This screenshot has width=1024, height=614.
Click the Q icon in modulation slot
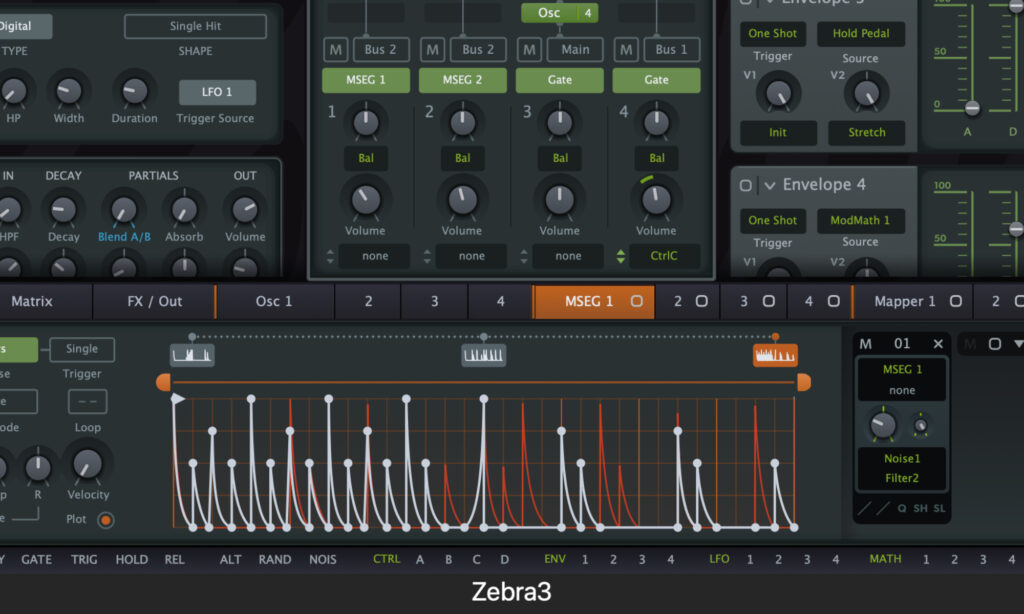tap(901, 508)
